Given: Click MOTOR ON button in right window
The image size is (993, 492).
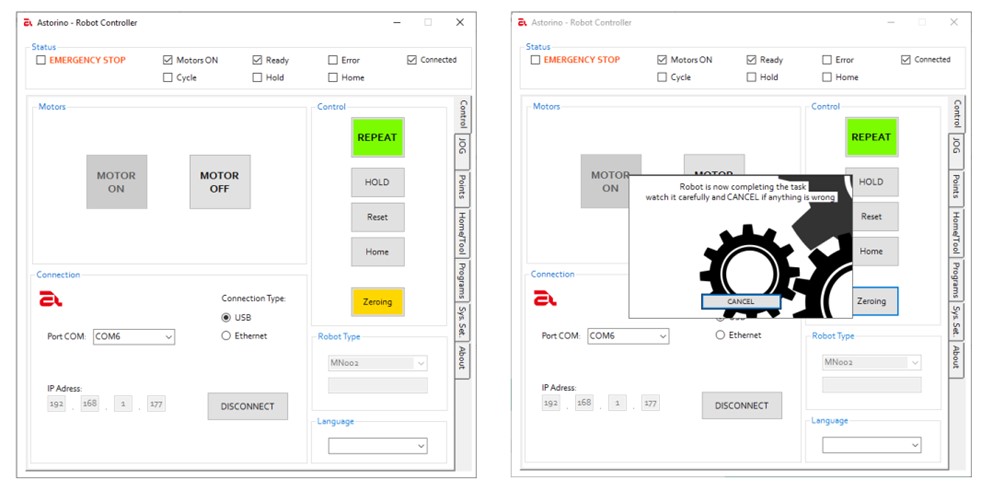Looking at the screenshot, I should tap(605, 181).
